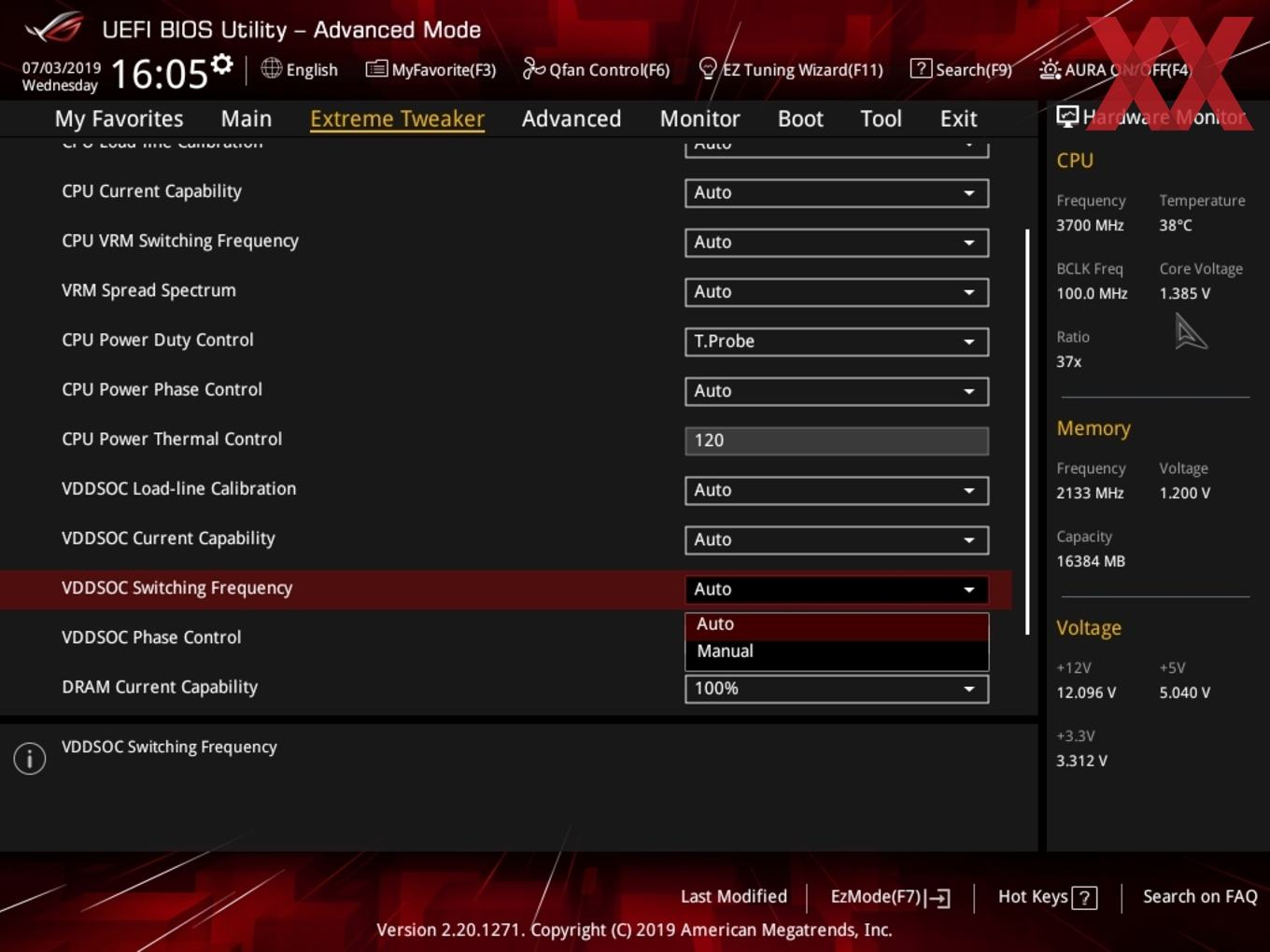Launch EZ Tuning Wizard(F11)
The height and width of the screenshot is (952, 1270).
tap(791, 69)
